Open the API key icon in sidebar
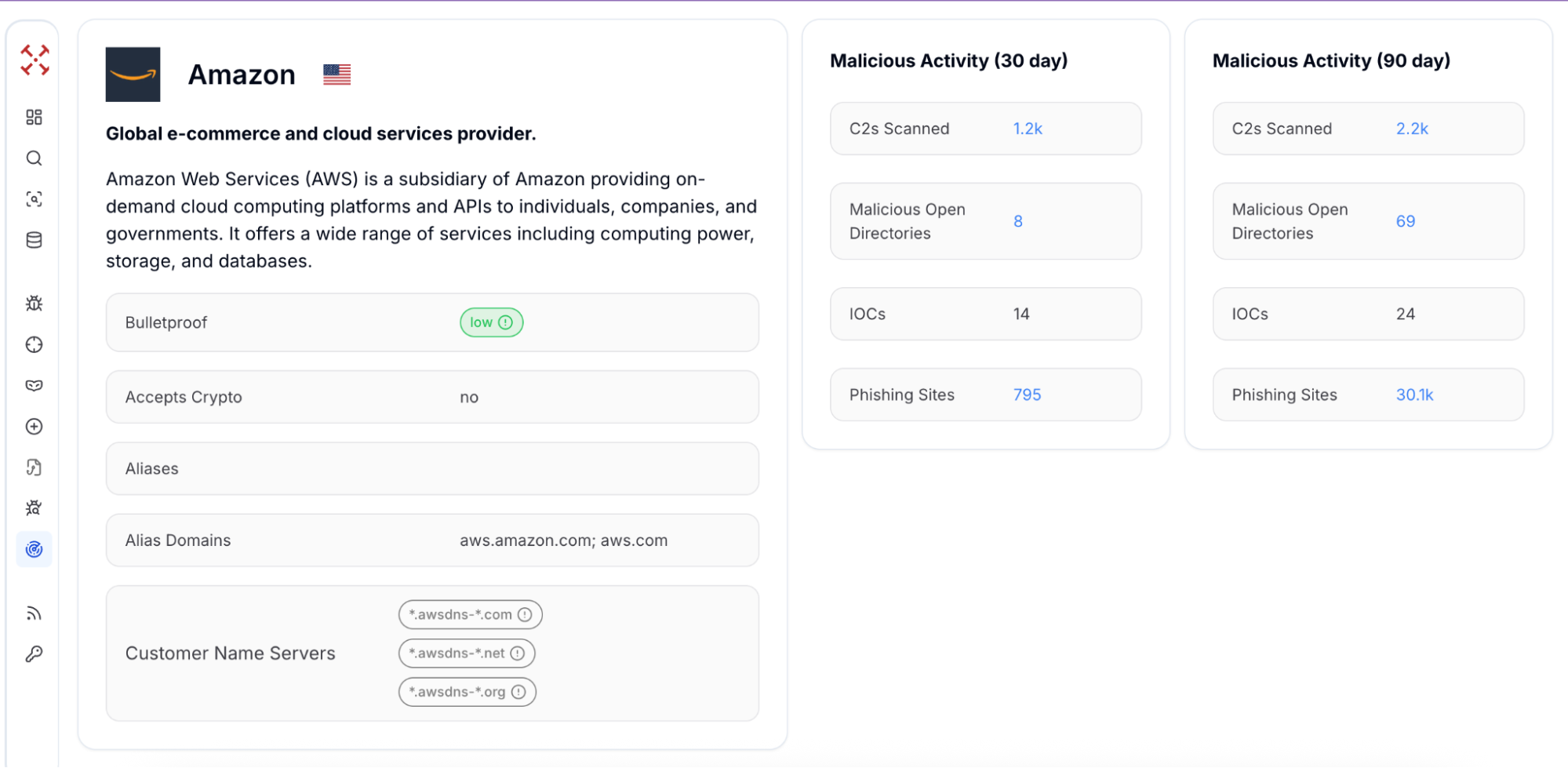 click(34, 654)
